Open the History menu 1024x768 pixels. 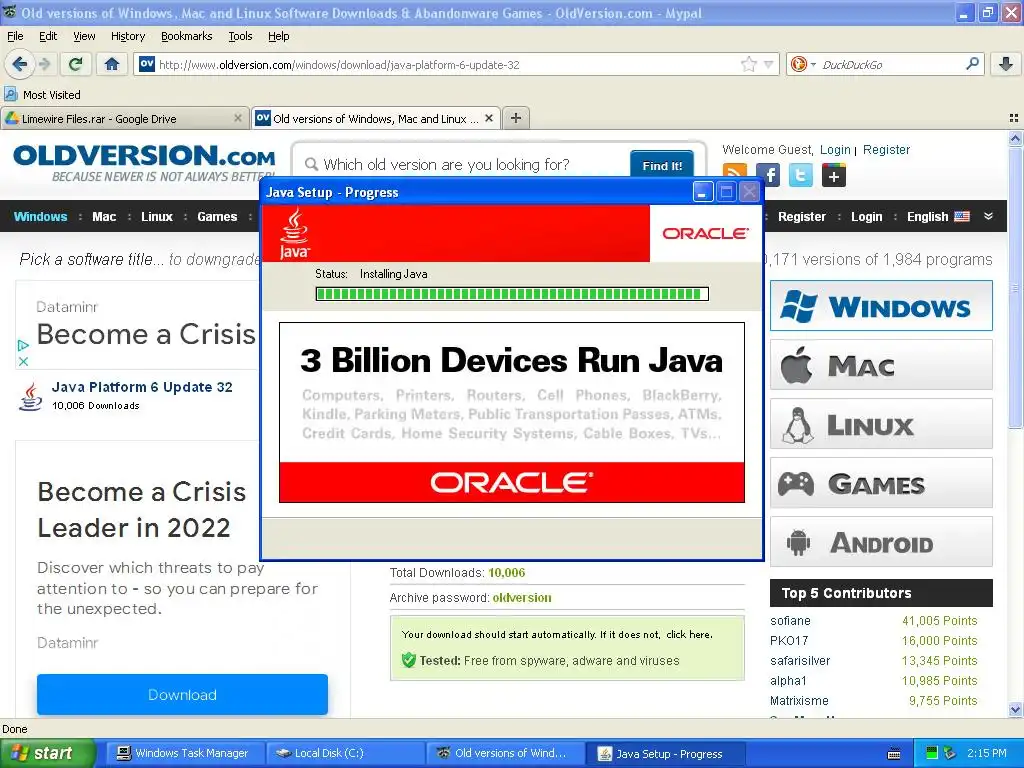coord(127,36)
